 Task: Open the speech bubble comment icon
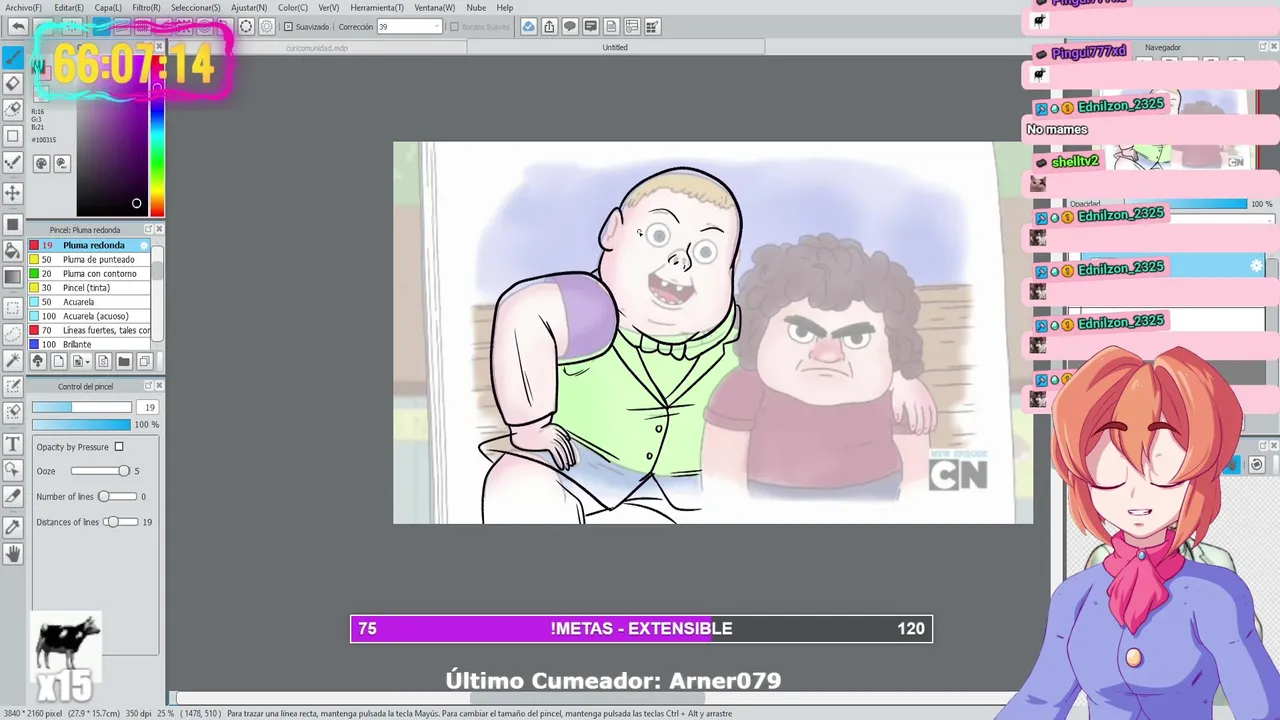(x=569, y=27)
